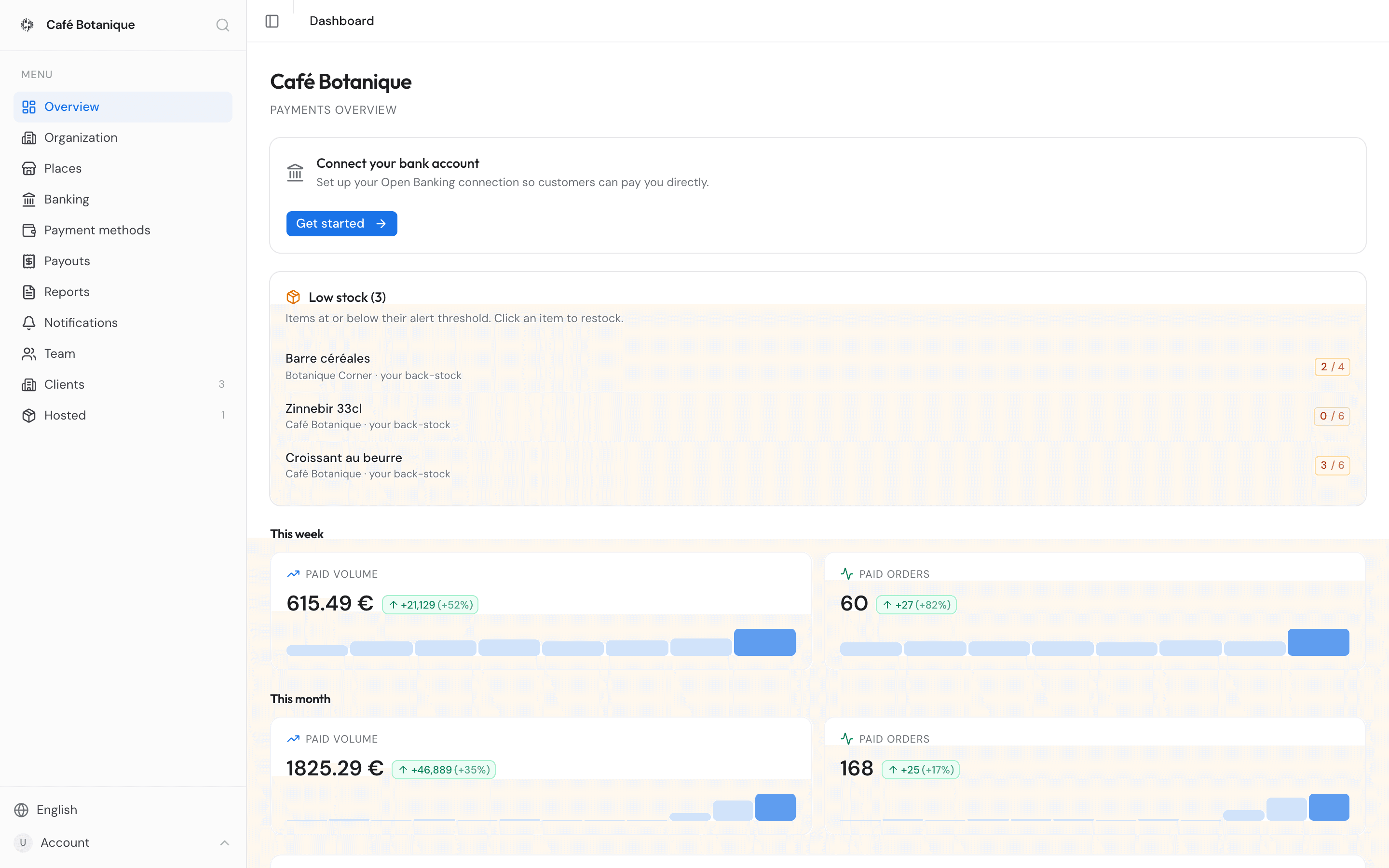
Task: Open the English language selector
Action: tap(123, 810)
